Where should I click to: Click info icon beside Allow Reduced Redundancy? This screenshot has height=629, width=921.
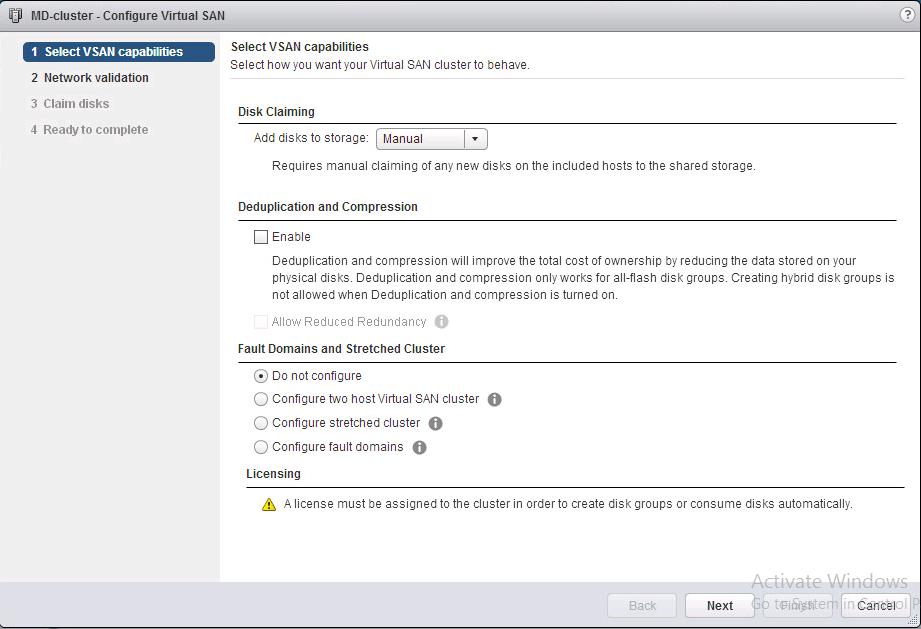click(441, 322)
